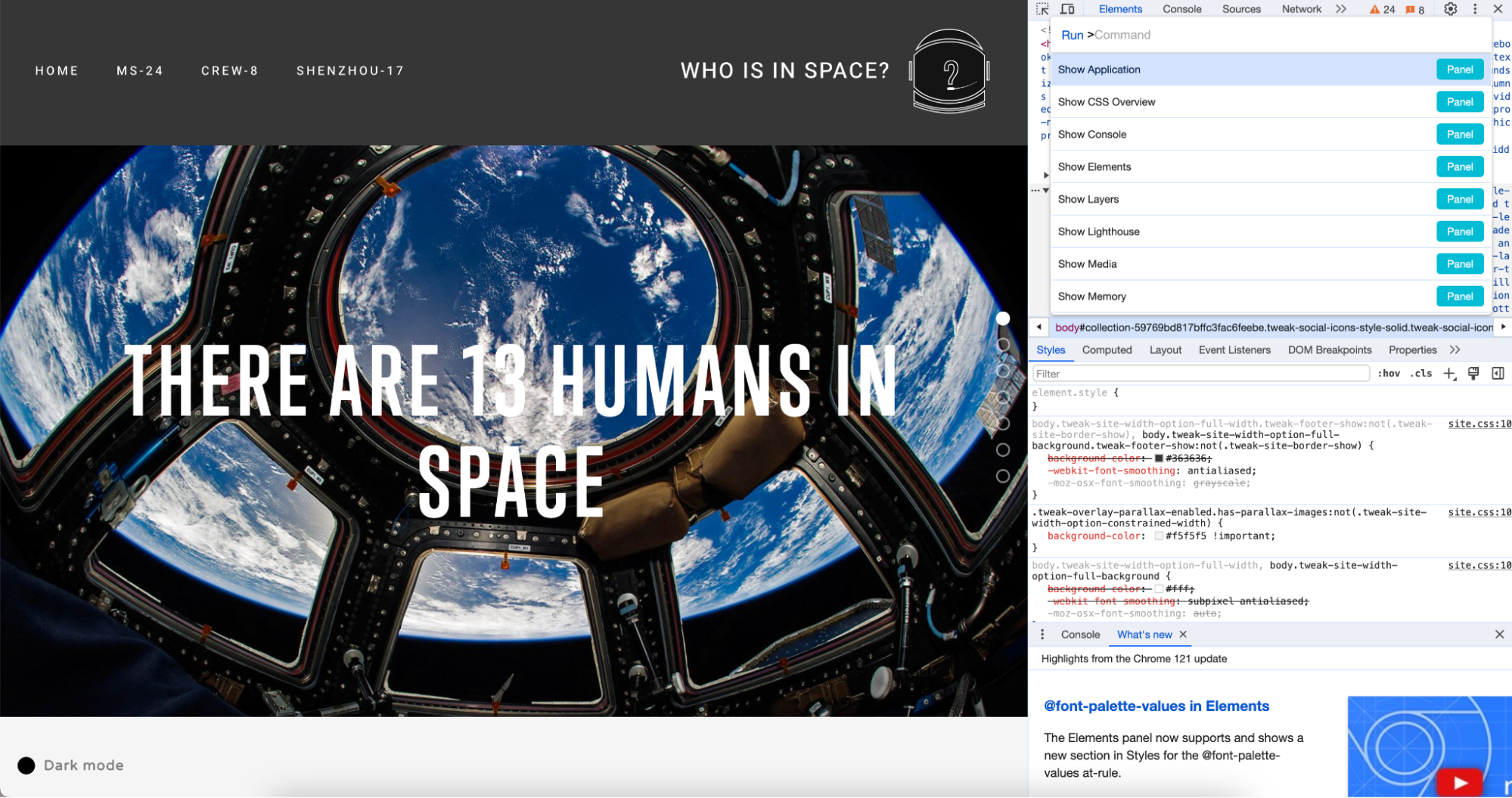Viewport: 1512px width, 798px height.
Task: Open the element state brush icon
Action: tap(1473, 373)
